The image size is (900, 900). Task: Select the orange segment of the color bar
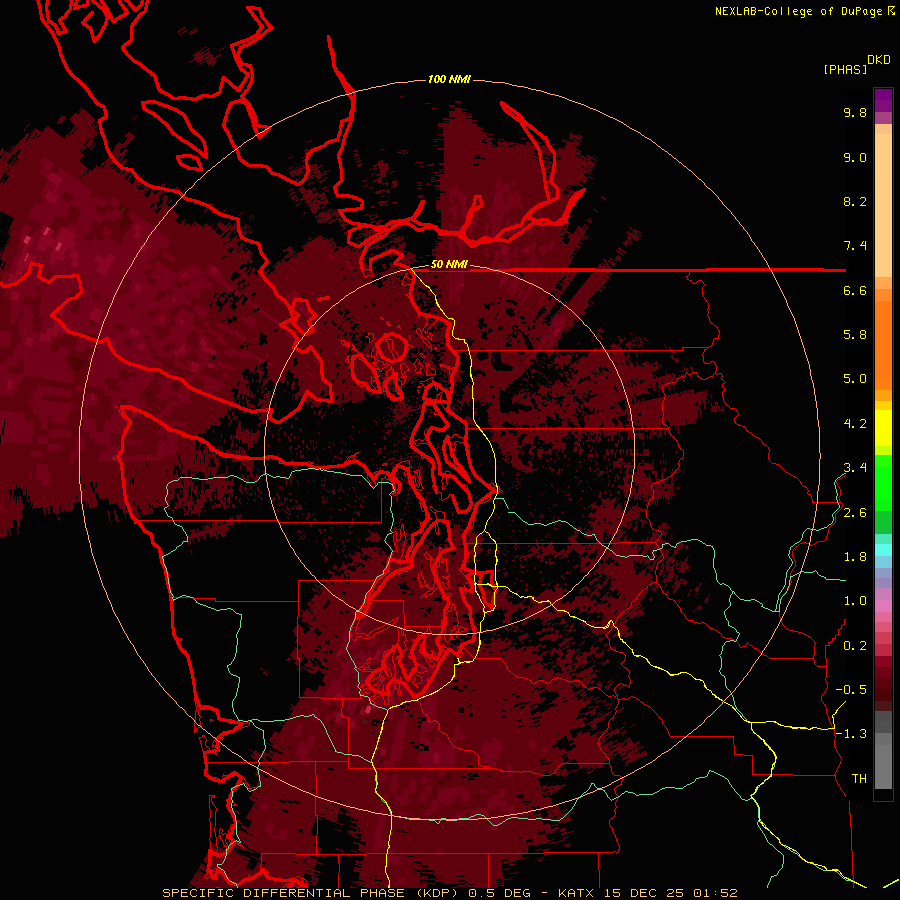pyautogui.click(x=883, y=344)
